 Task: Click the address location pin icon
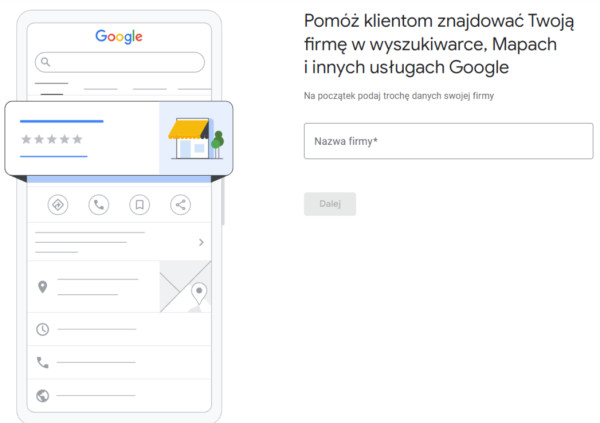point(42,287)
